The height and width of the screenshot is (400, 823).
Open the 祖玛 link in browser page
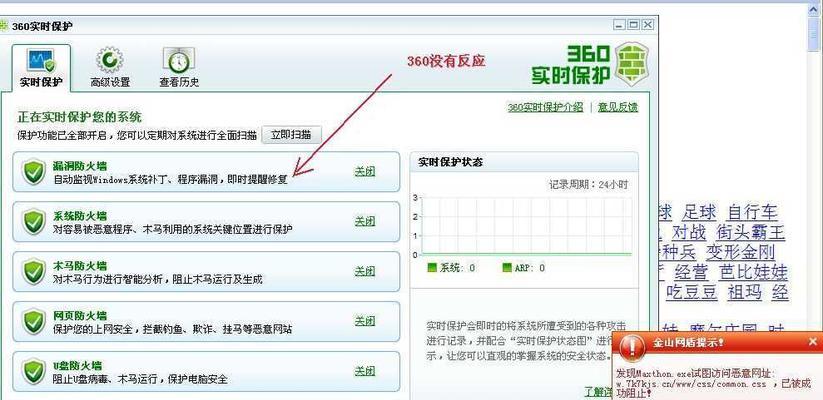click(x=744, y=292)
